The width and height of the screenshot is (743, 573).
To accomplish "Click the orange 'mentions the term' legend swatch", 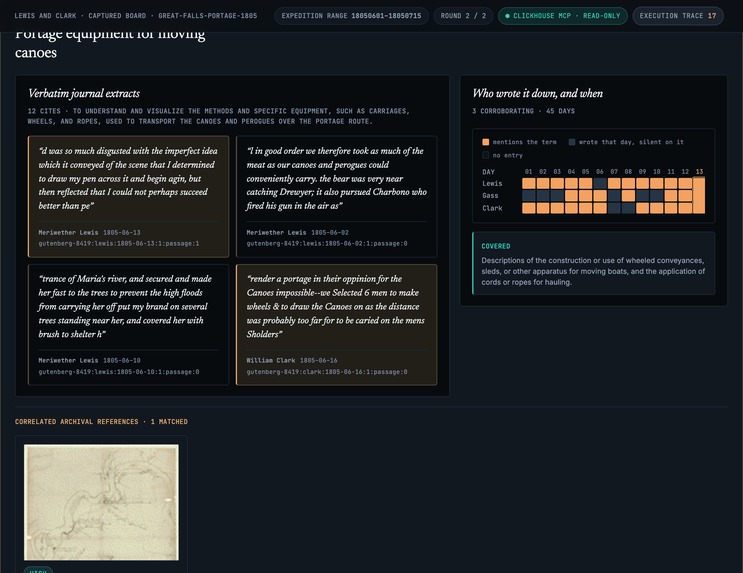I will click(x=485, y=142).
